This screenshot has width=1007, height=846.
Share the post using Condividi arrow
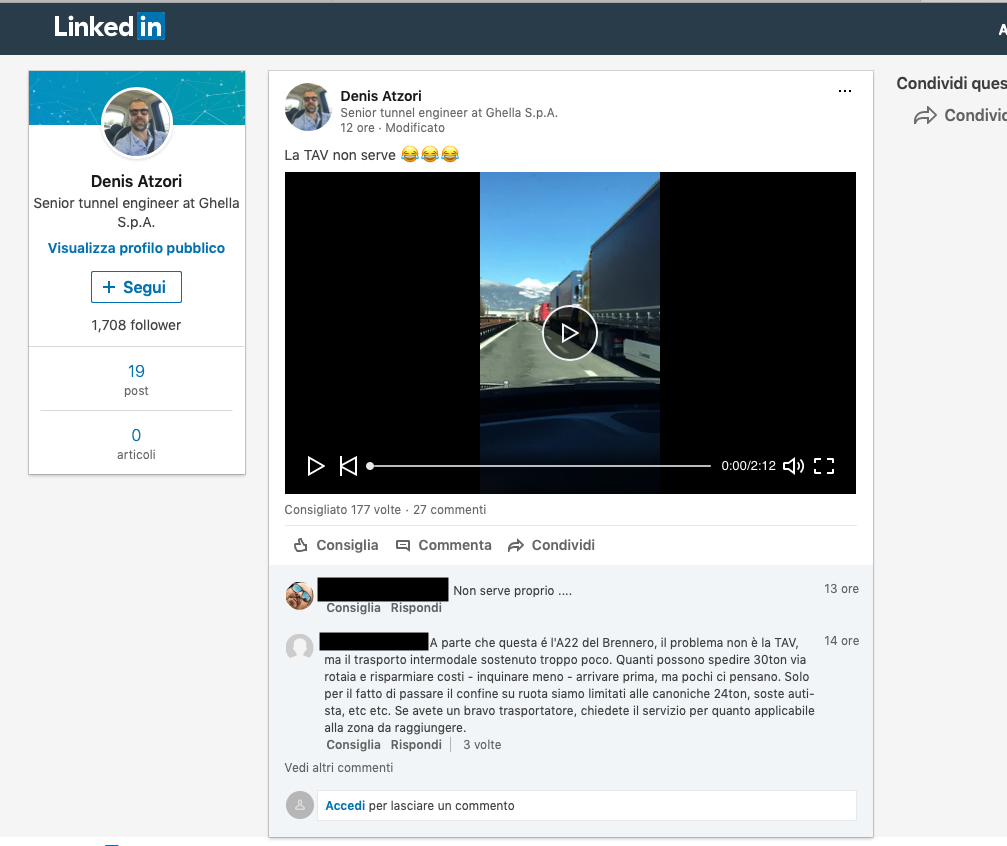tap(551, 545)
